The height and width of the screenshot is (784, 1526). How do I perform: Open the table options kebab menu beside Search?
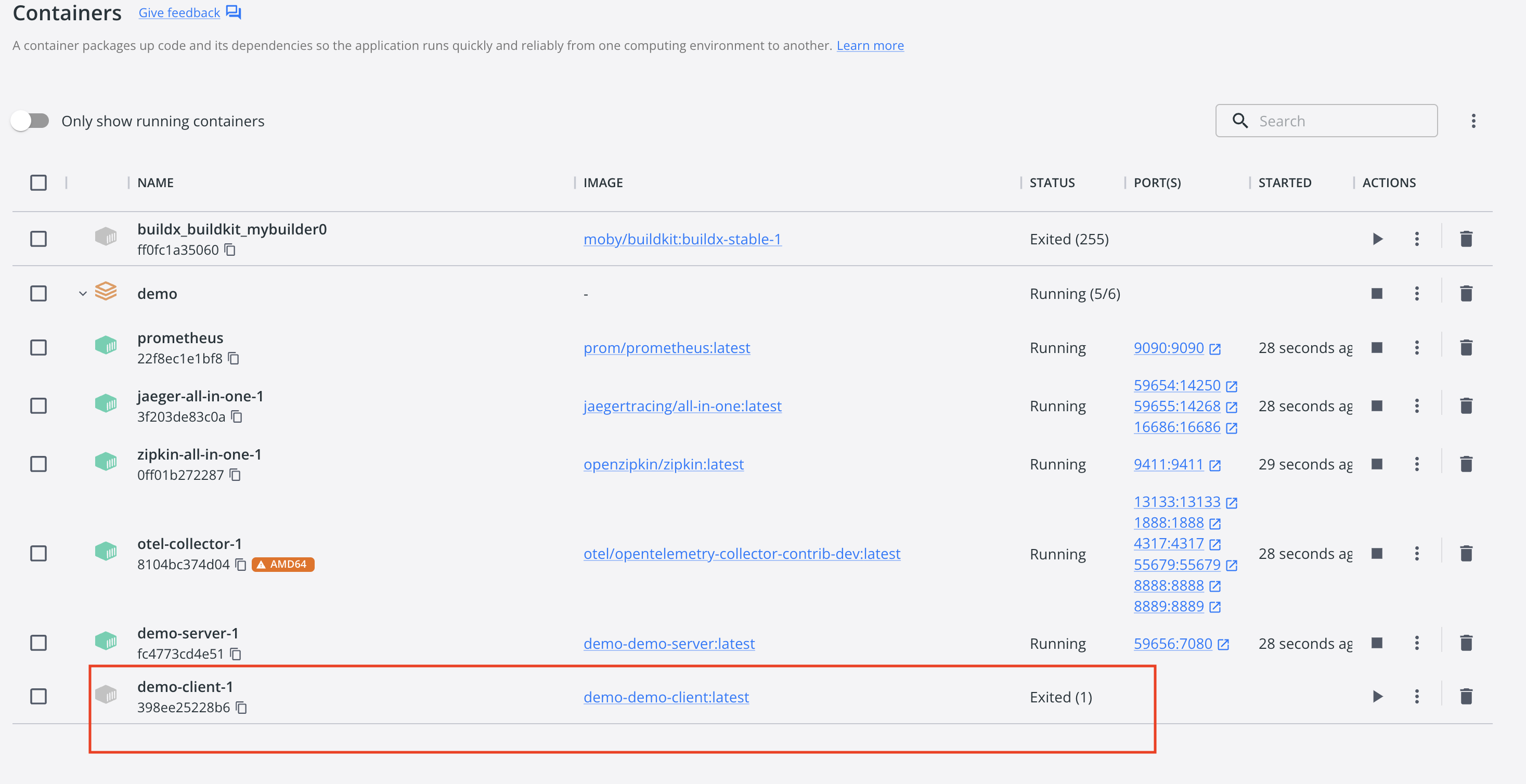(1473, 121)
